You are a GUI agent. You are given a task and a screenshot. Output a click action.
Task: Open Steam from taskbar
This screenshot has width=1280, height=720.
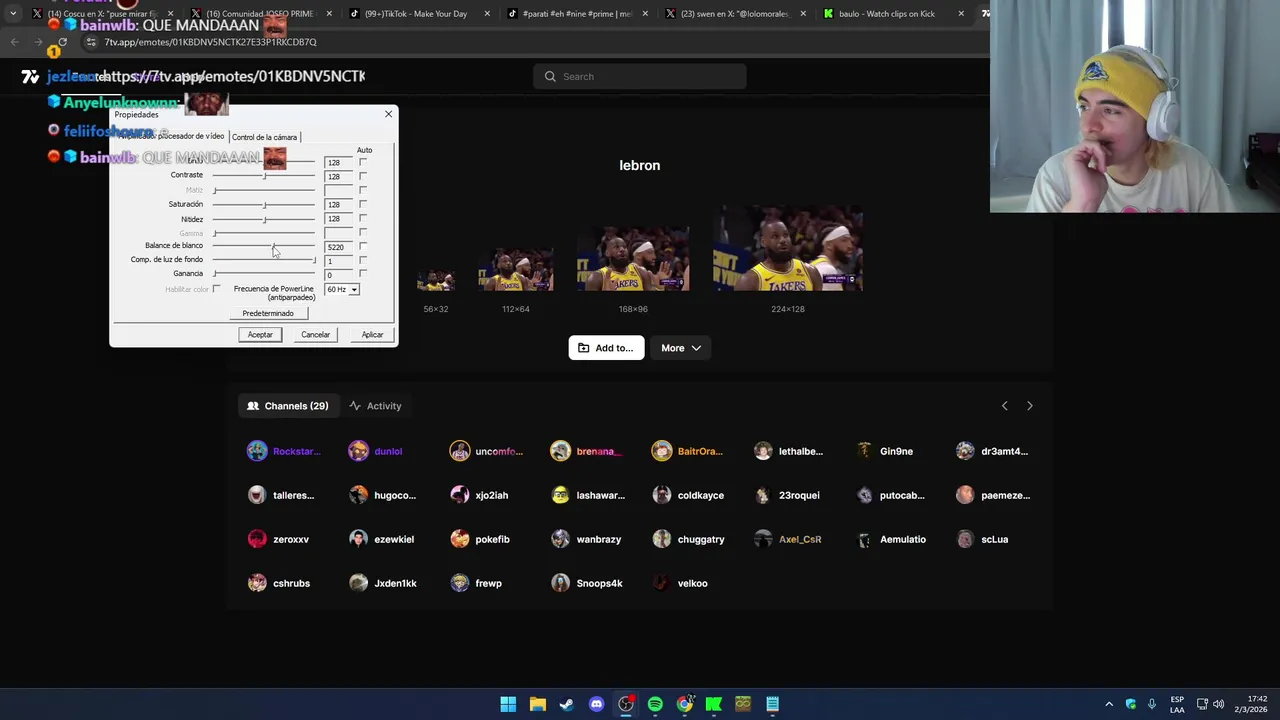(x=567, y=704)
